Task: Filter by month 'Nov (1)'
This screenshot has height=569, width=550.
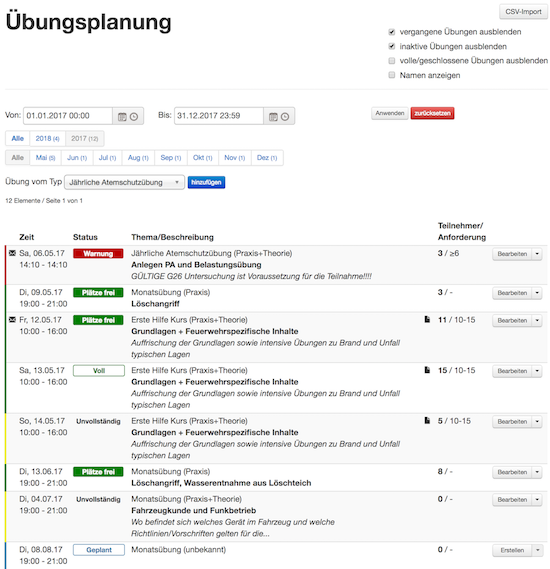Action: pos(234,157)
